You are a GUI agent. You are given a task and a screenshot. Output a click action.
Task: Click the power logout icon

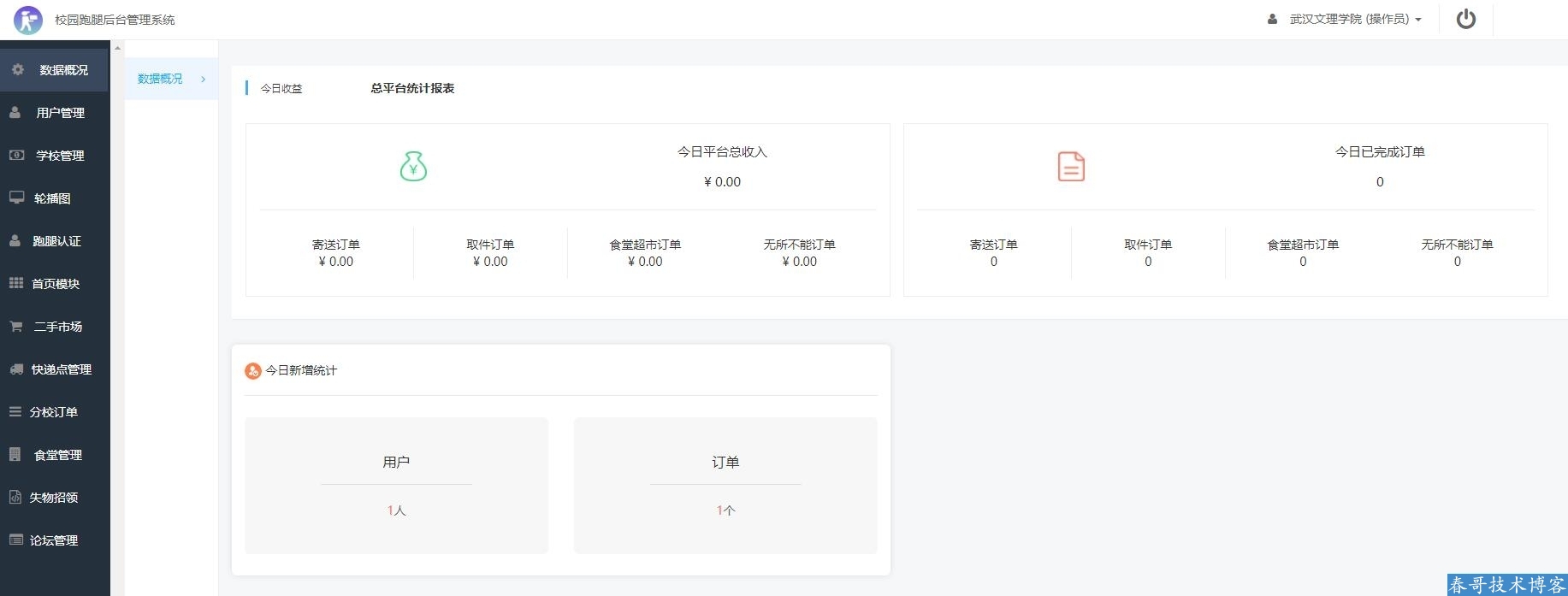[1465, 19]
